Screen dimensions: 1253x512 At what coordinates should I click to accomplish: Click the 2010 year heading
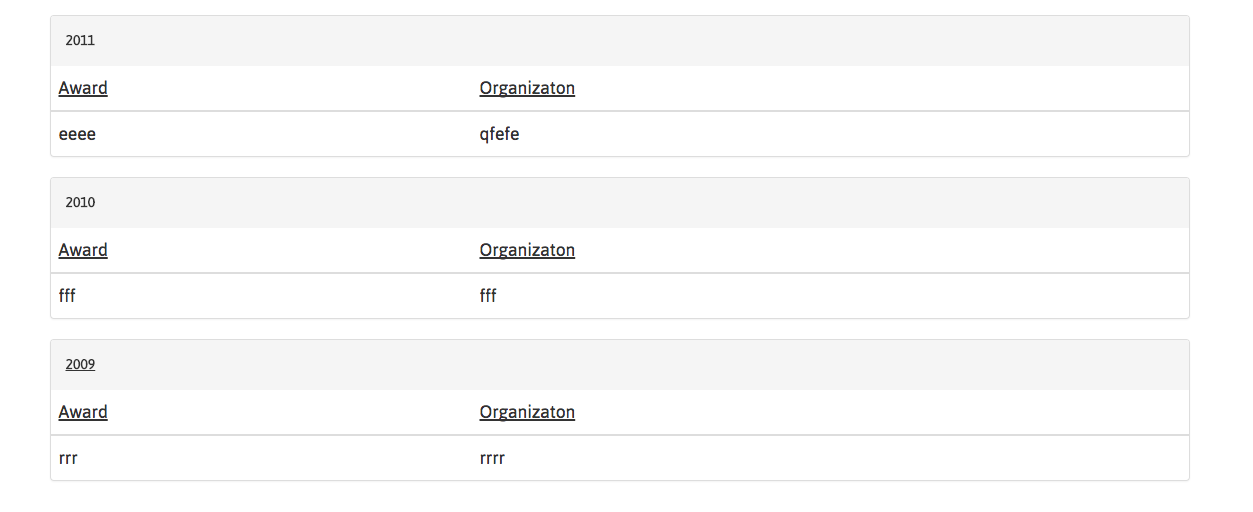click(x=80, y=203)
